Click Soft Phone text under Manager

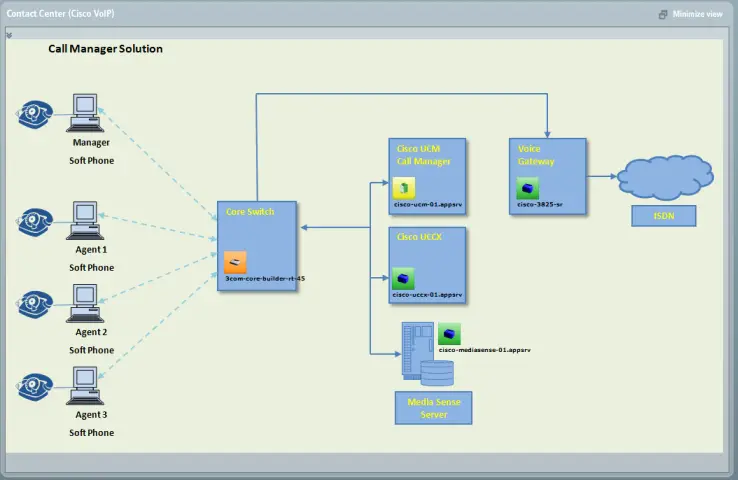(91, 161)
